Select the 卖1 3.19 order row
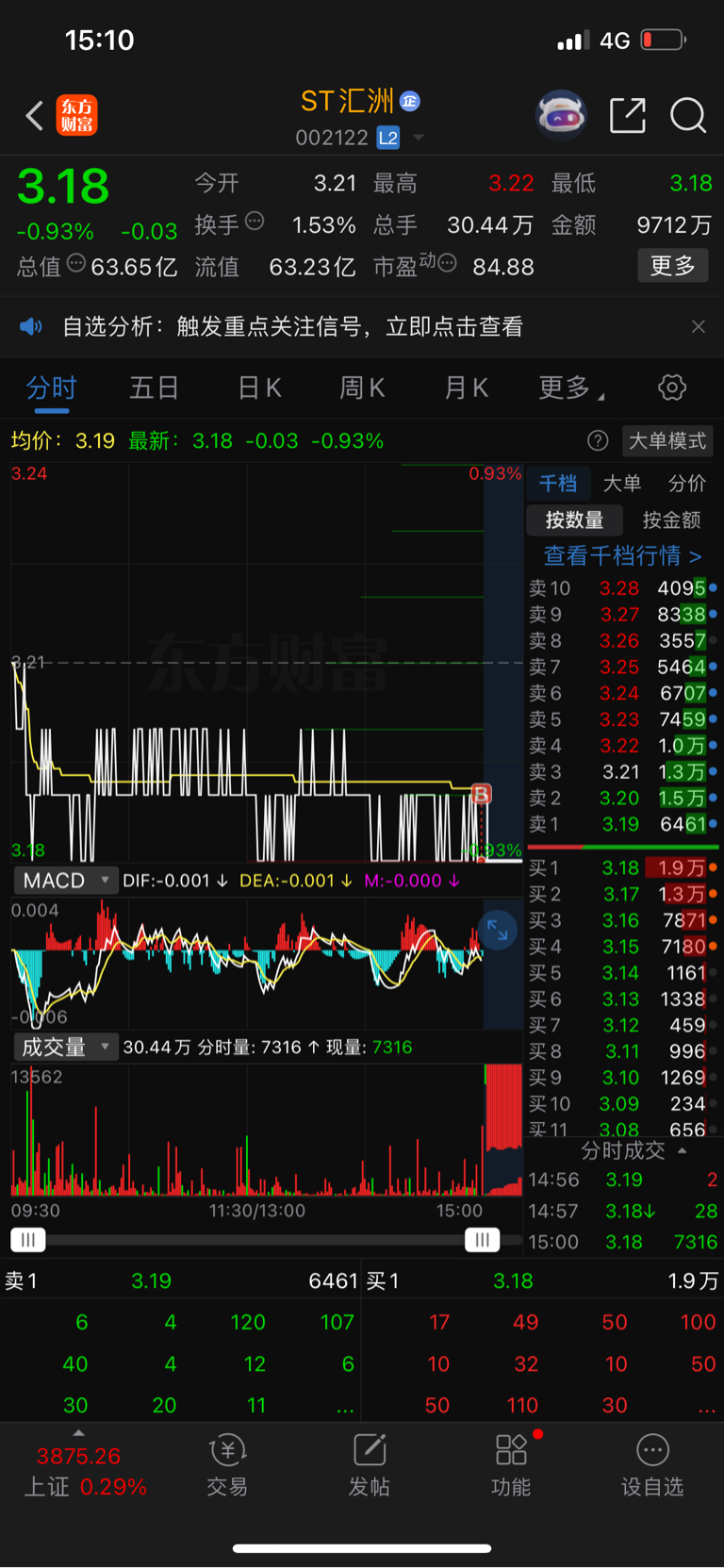 tap(622, 824)
